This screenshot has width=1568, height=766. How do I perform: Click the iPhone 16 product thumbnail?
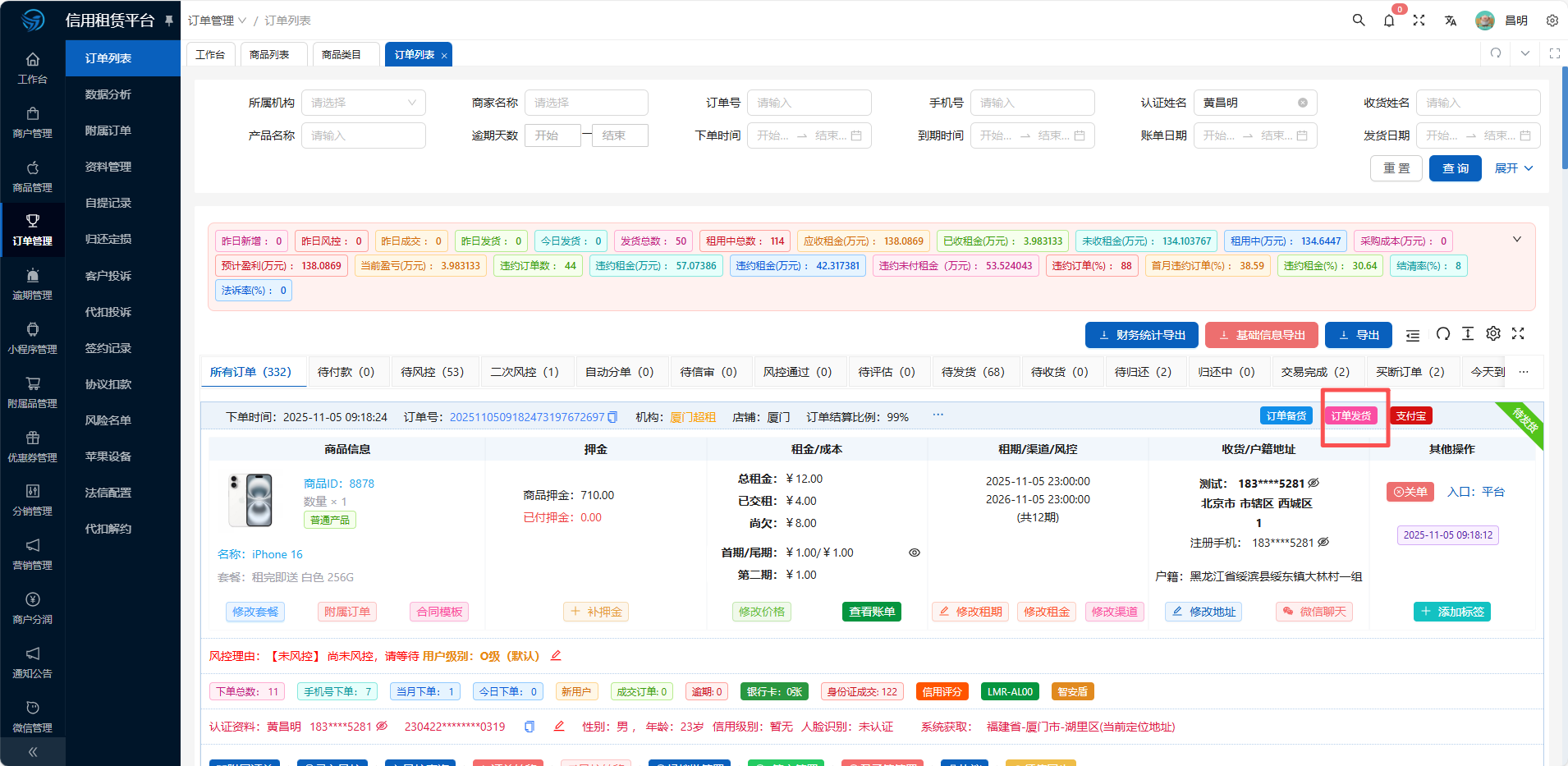[x=251, y=500]
